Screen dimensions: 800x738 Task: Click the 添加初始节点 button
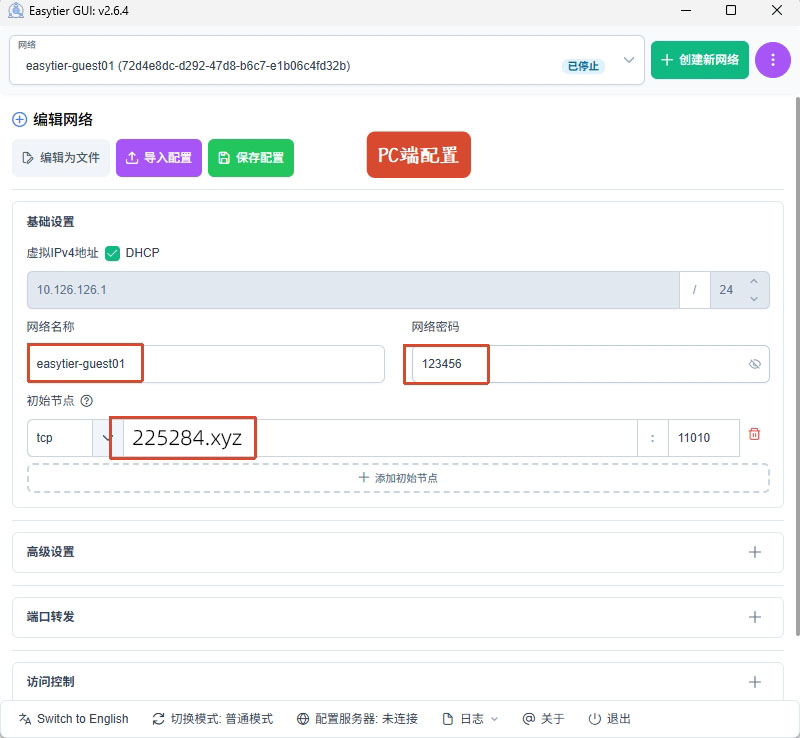(398, 478)
